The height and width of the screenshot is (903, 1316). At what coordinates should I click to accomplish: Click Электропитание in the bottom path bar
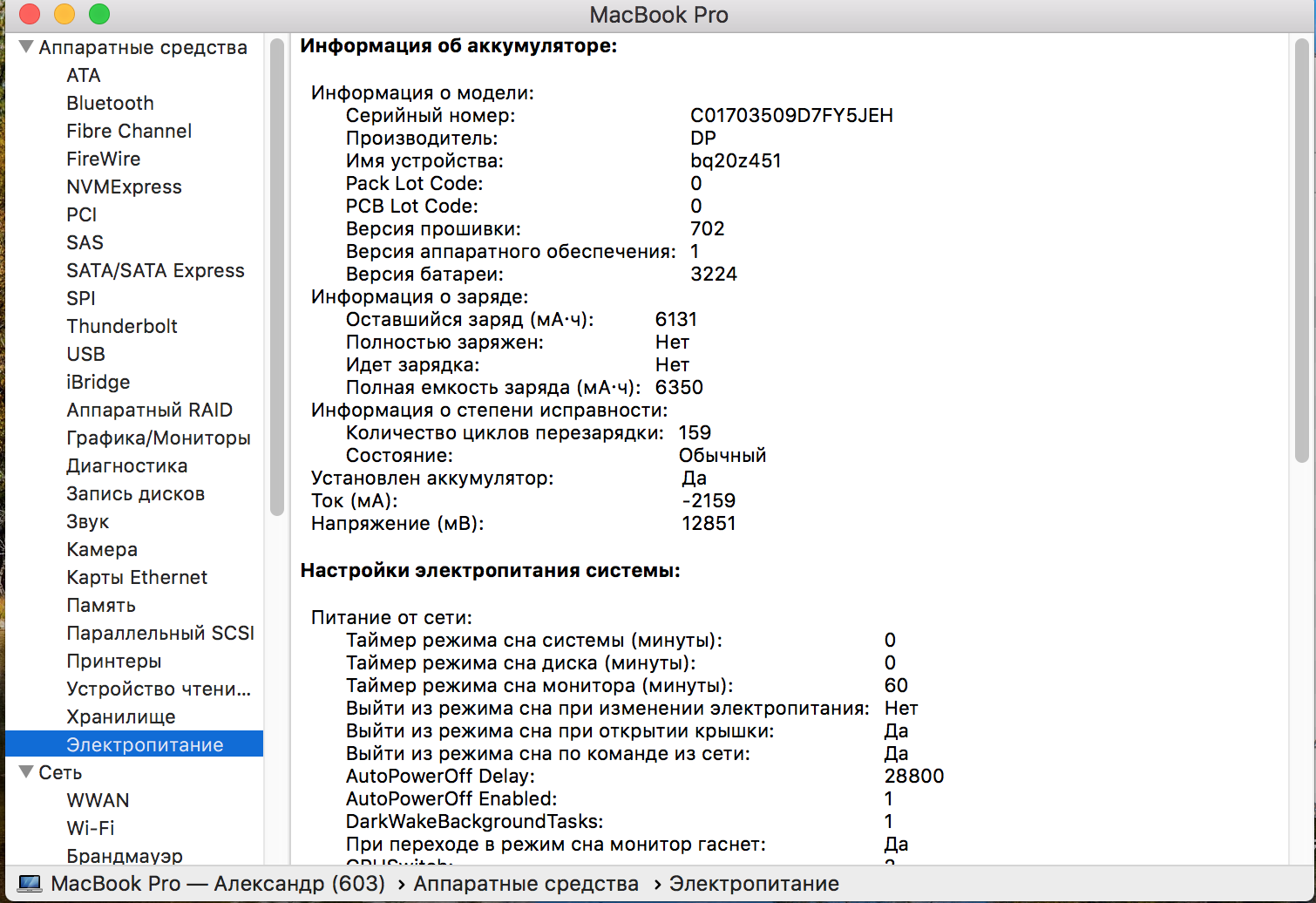coord(754,884)
